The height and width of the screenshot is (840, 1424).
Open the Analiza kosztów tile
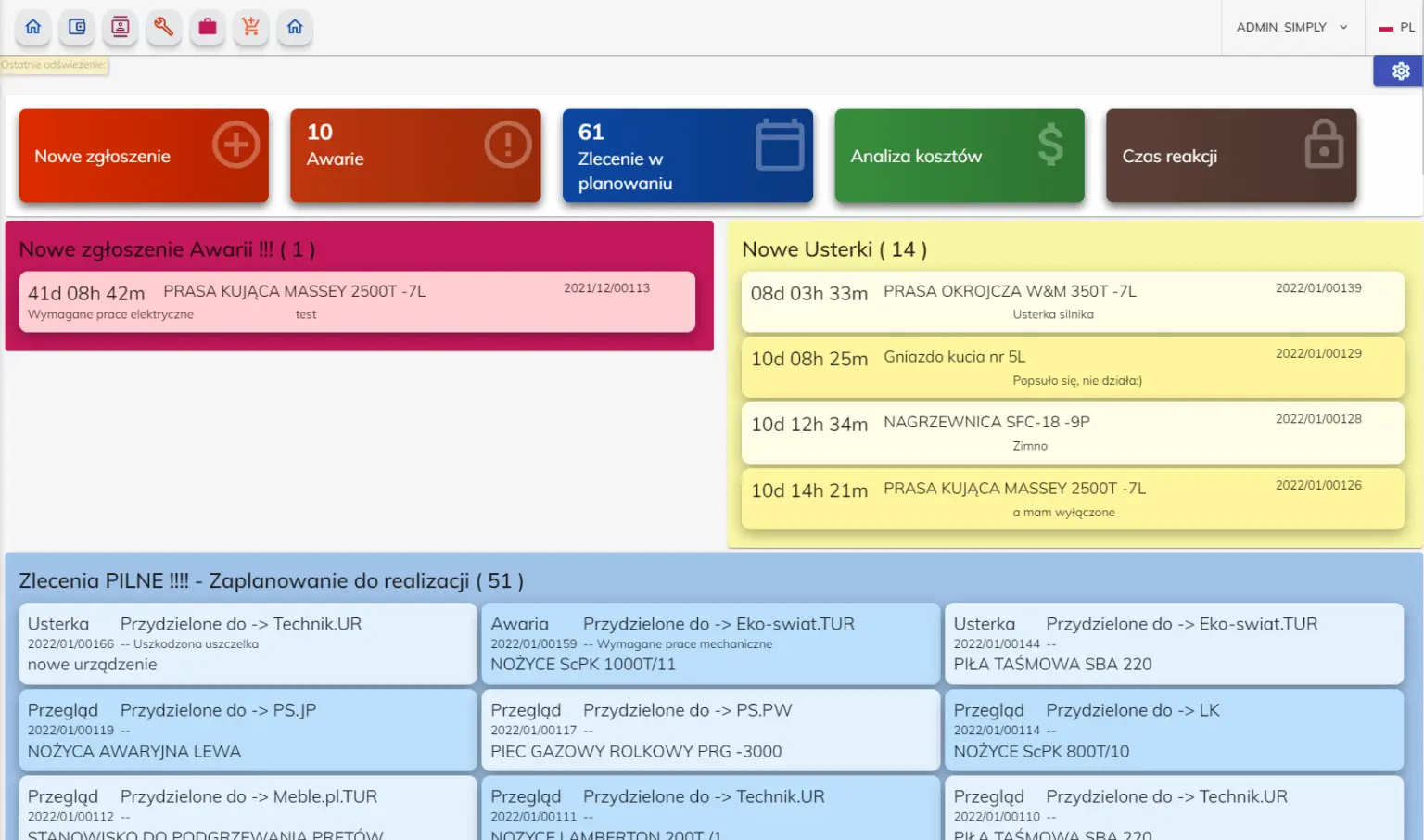959,156
